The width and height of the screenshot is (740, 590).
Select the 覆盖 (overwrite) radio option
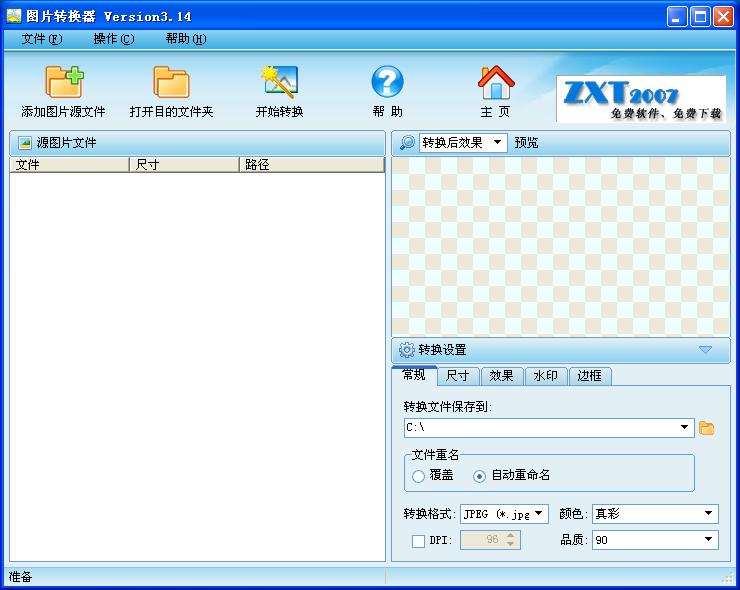[x=418, y=476]
